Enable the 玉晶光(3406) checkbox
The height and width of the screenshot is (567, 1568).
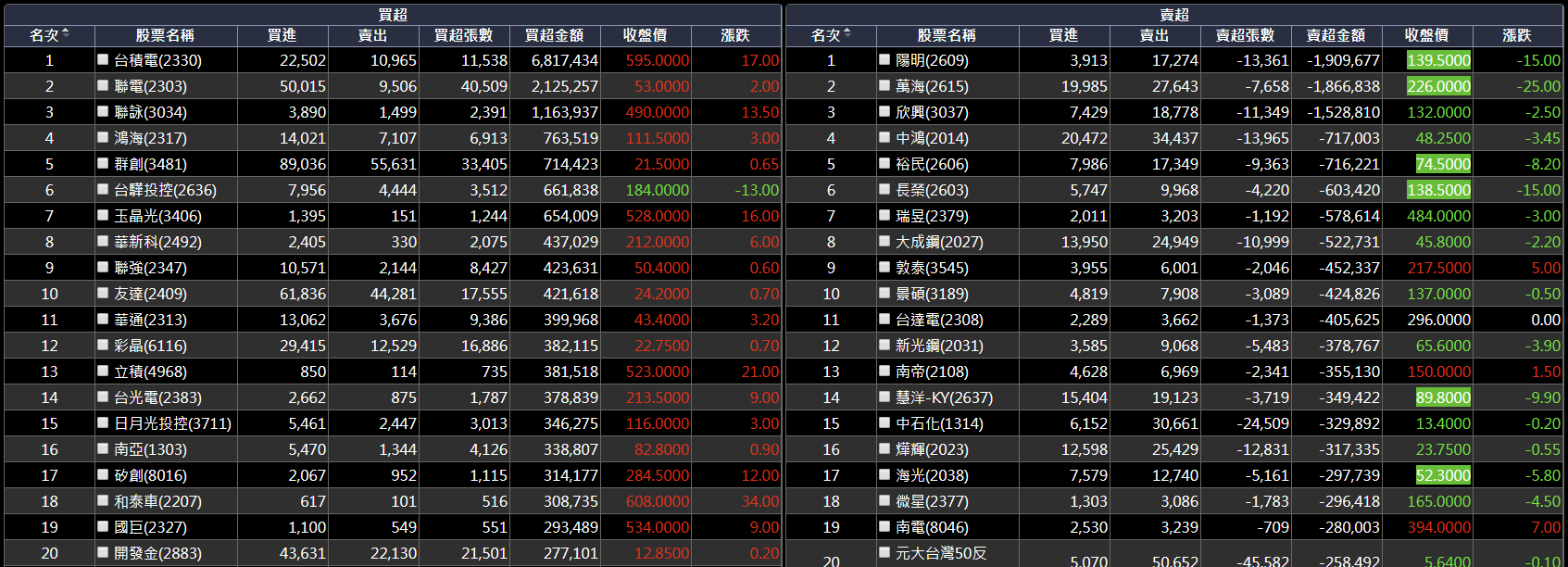pos(103,215)
